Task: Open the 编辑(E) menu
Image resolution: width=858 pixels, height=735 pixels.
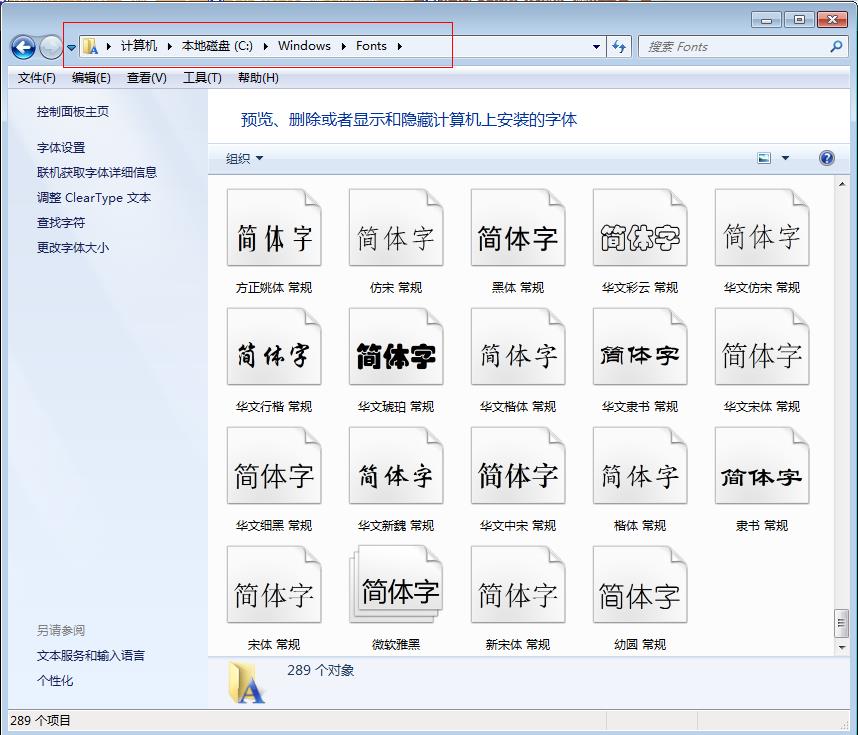Action: tap(91, 78)
